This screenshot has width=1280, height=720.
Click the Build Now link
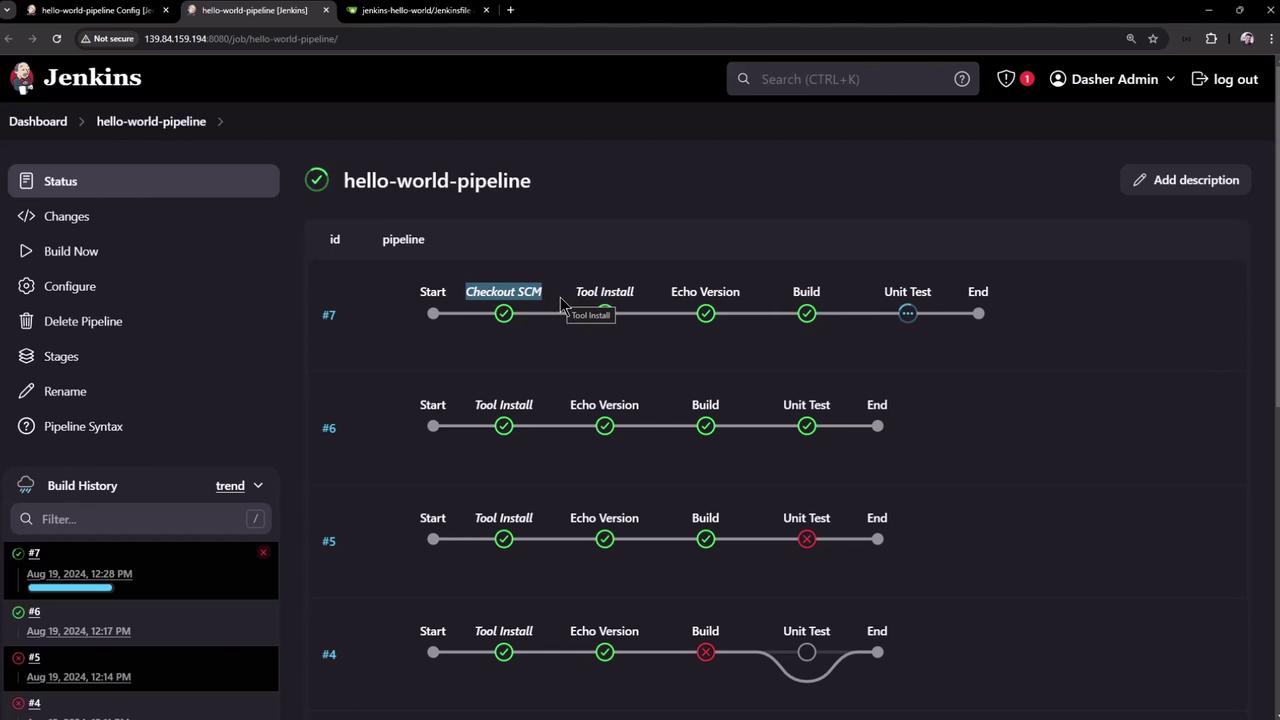pos(70,251)
